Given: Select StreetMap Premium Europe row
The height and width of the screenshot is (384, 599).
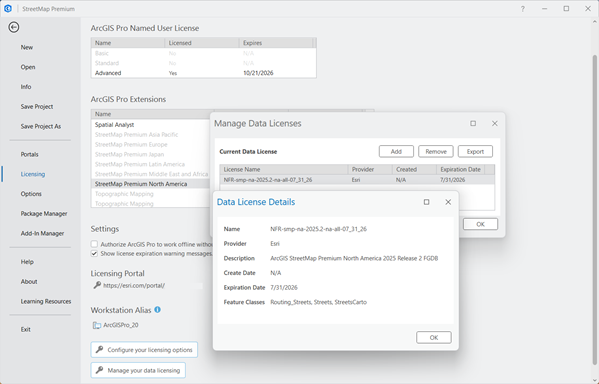Looking at the screenshot, I should tap(151, 144).
